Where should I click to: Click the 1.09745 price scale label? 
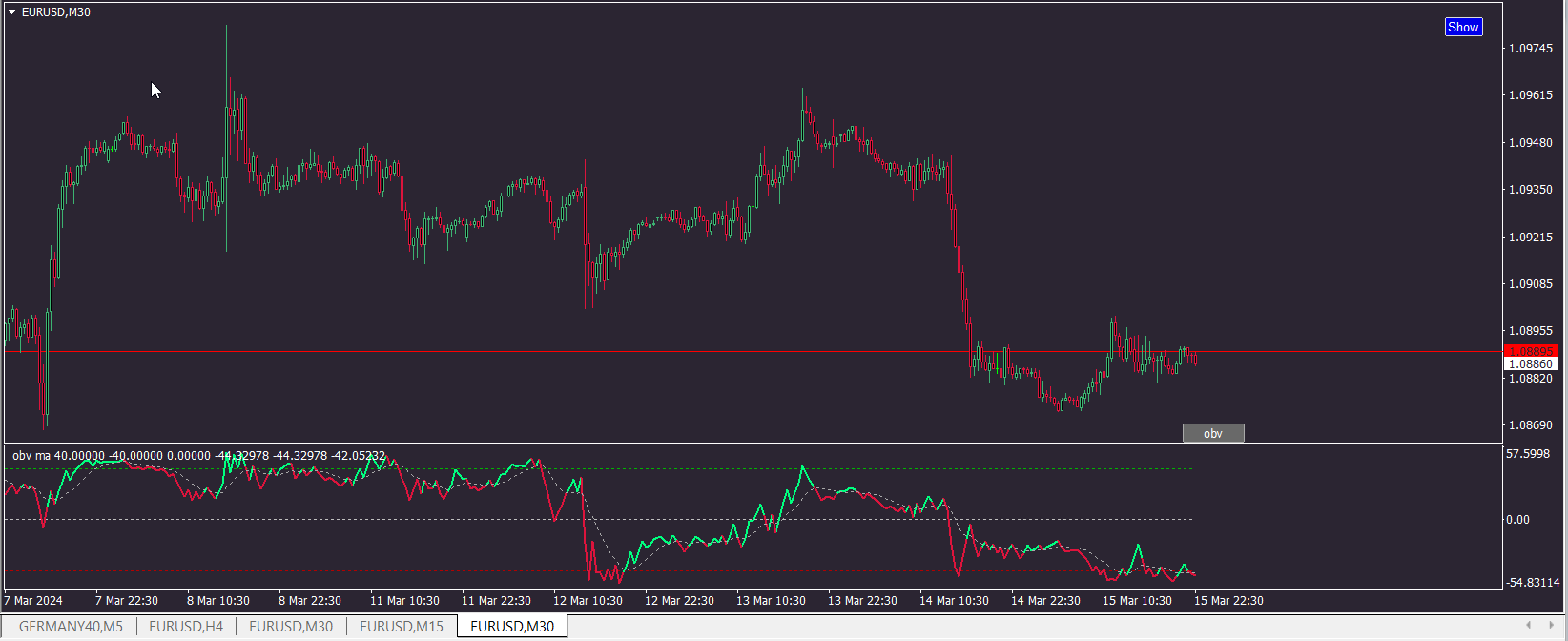(1530, 49)
